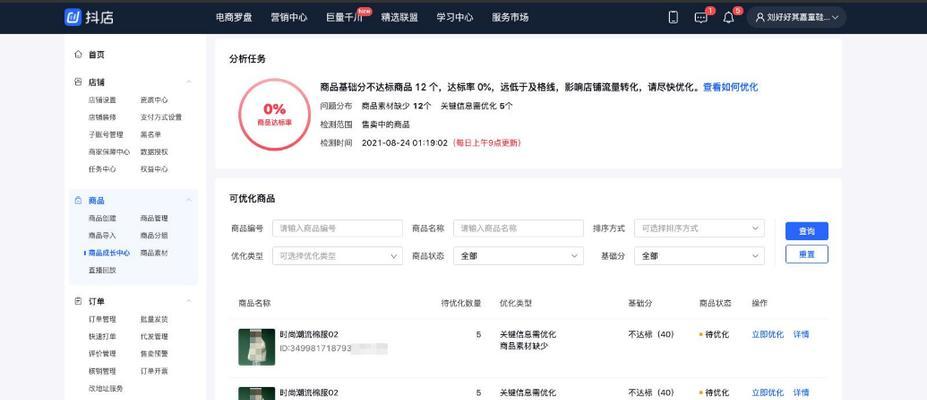The width and height of the screenshot is (927, 400).
Task: Open 商品创建 in the sidebar
Action: click(x=102, y=218)
